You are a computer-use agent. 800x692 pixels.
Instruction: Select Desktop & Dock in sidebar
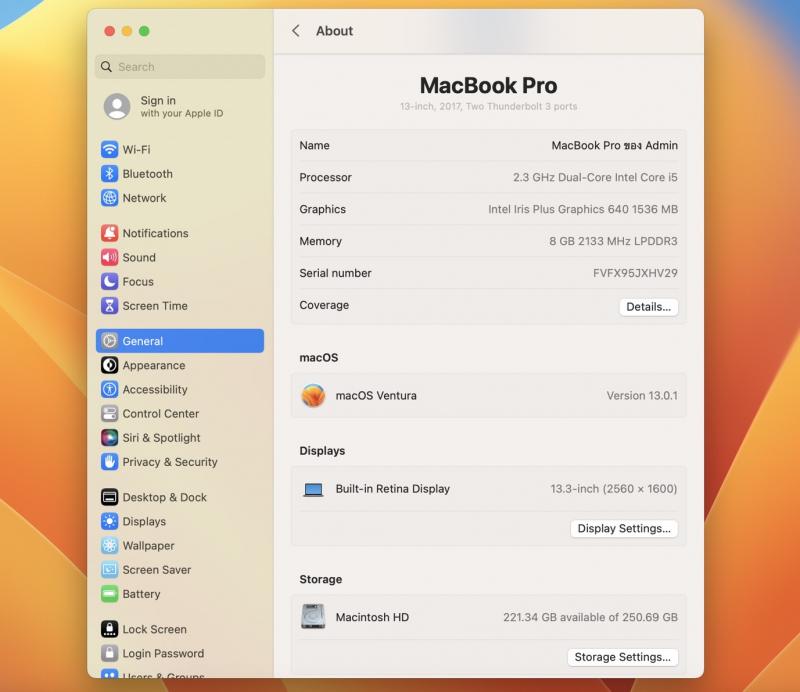tap(164, 498)
